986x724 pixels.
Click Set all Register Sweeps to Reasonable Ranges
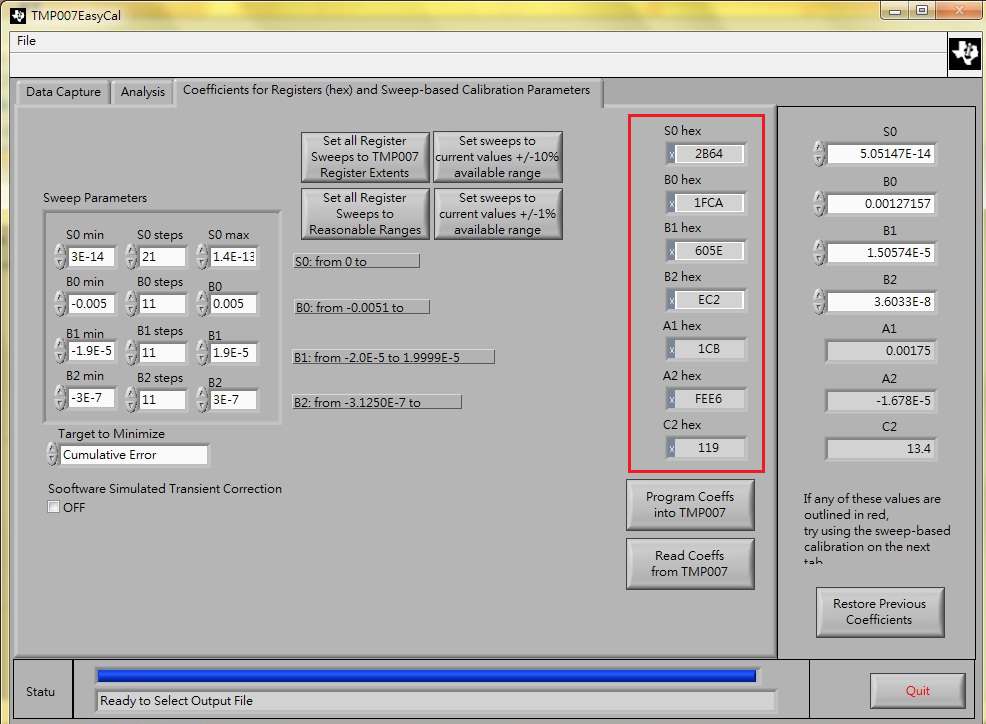(x=365, y=214)
